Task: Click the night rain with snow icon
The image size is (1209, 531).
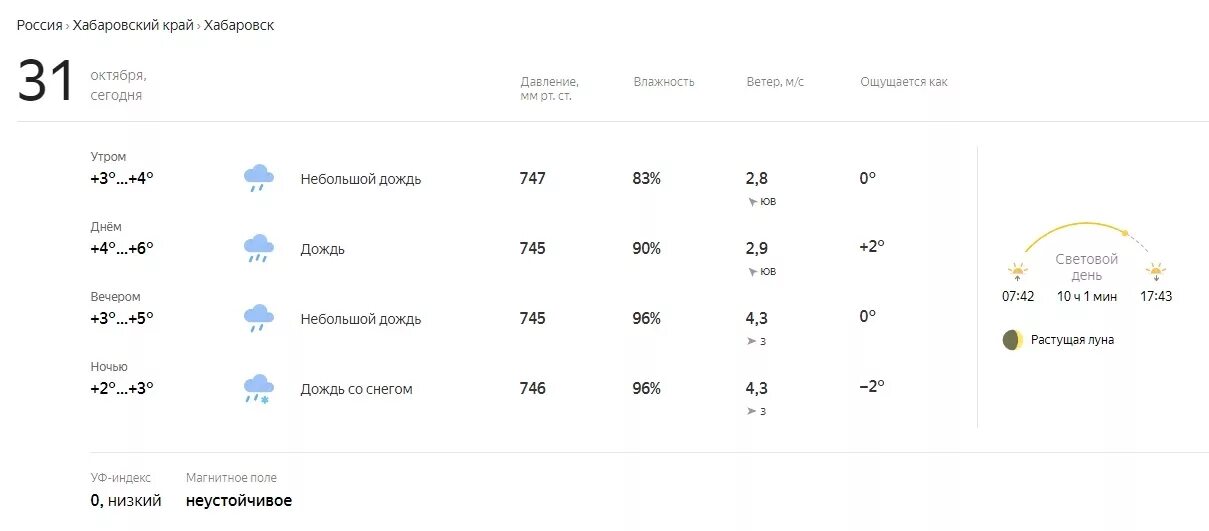Action: 259,388
